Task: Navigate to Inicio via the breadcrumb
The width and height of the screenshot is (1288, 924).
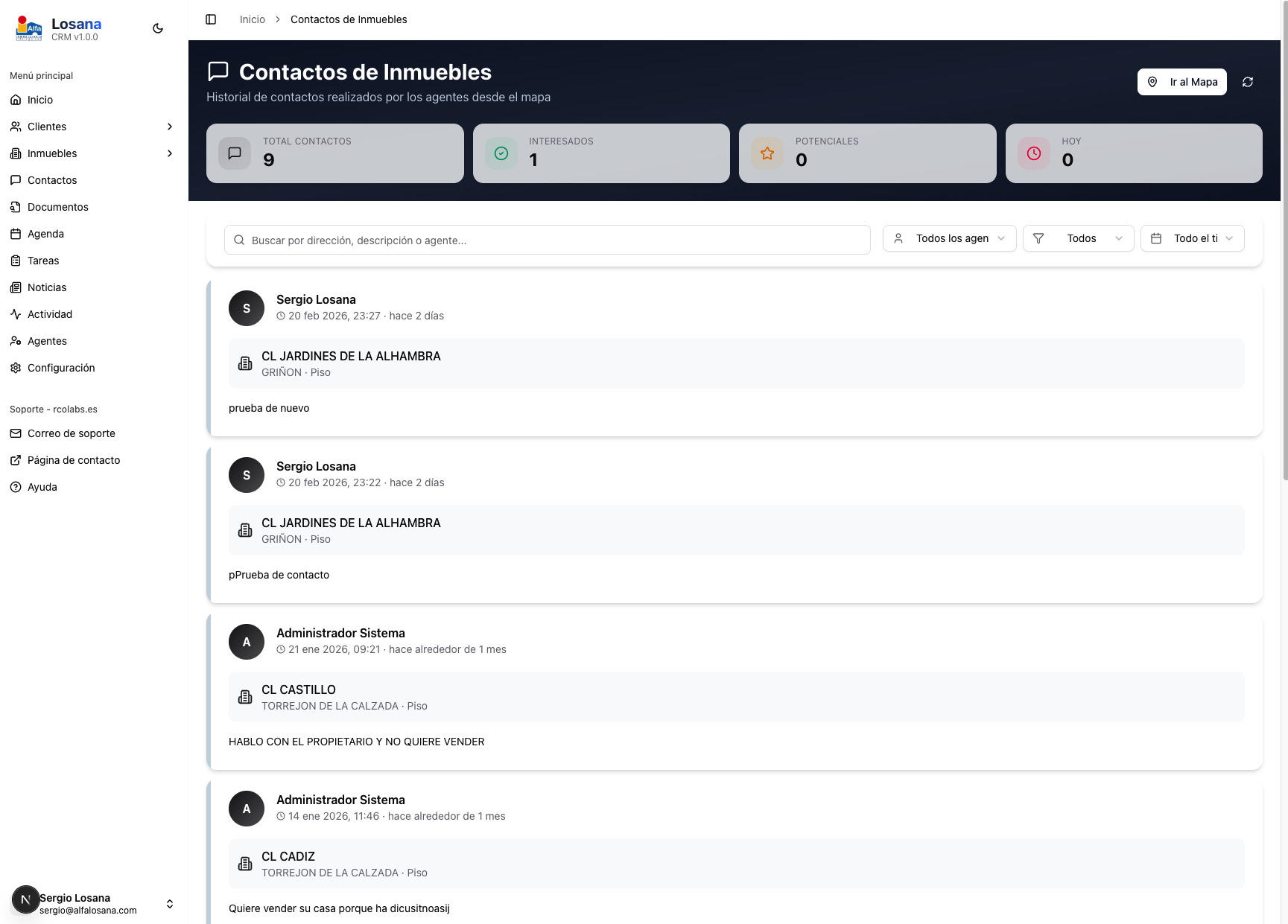Action: (252, 19)
